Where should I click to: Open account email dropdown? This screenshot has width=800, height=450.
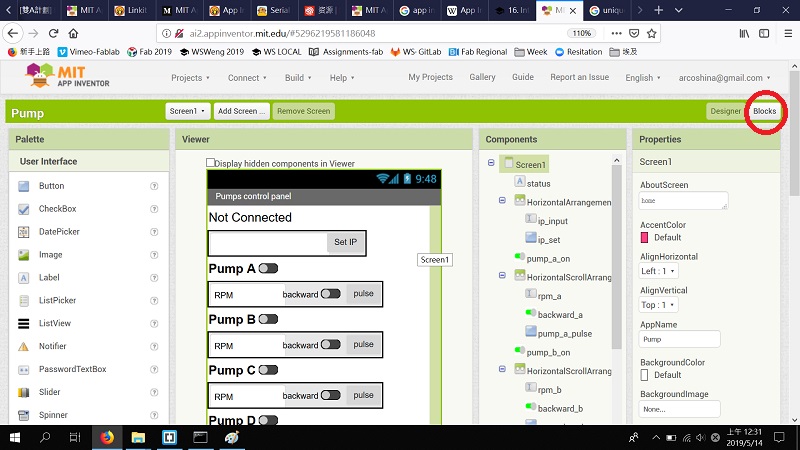click(724, 78)
